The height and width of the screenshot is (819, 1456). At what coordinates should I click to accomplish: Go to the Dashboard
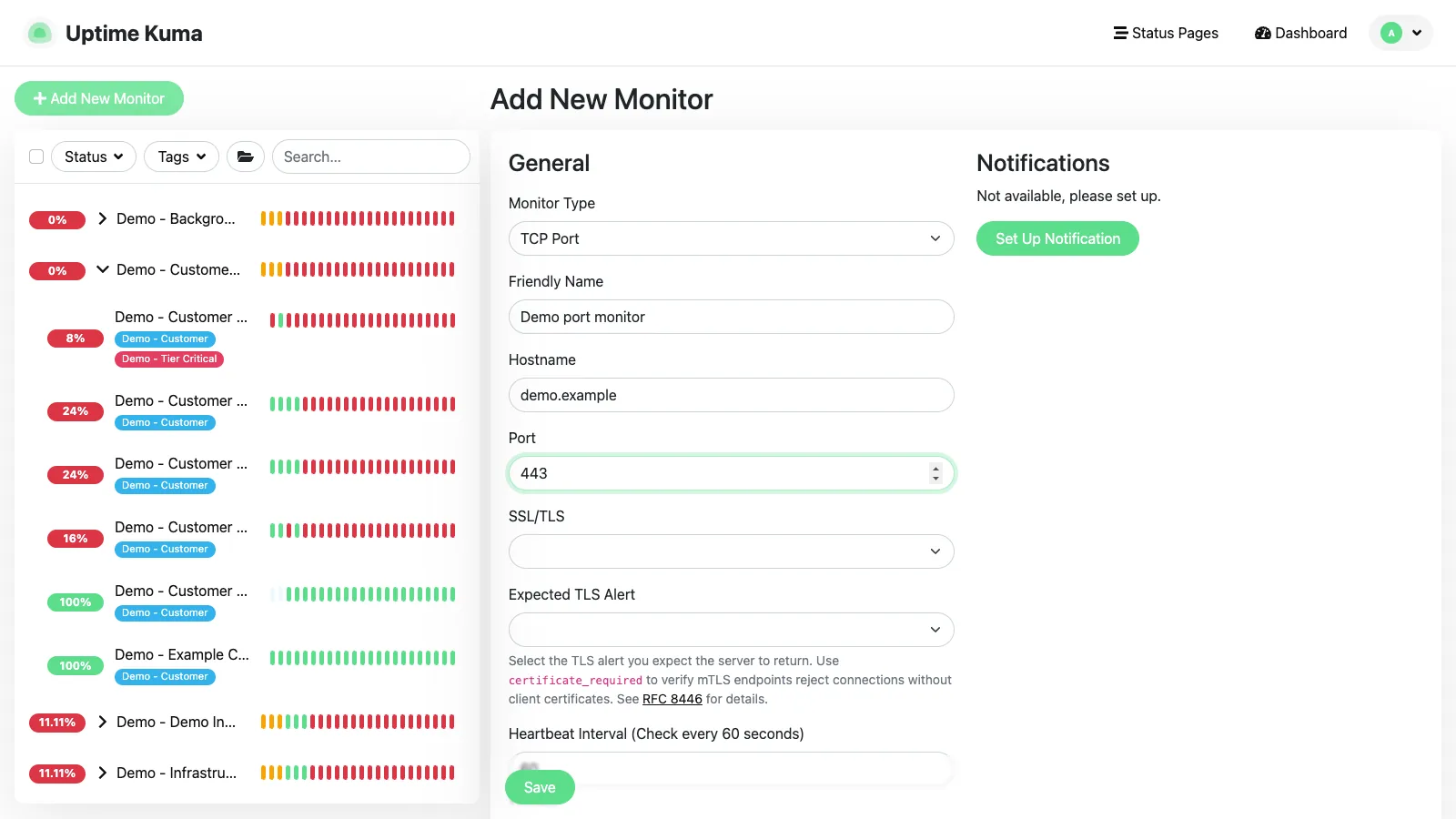pyautogui.click(x=1300, y=33)
